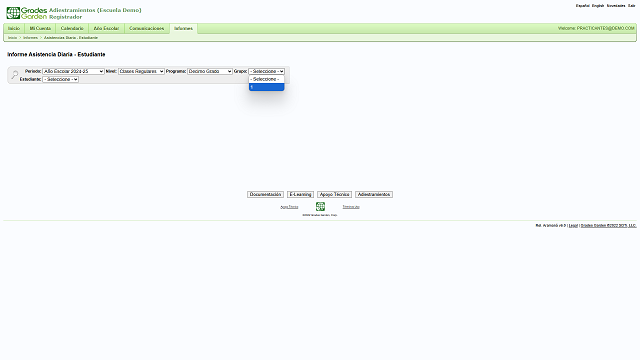Open the Calendario tab
The width and height of the screenshot is (640, 360).
[x=72, y=28]
